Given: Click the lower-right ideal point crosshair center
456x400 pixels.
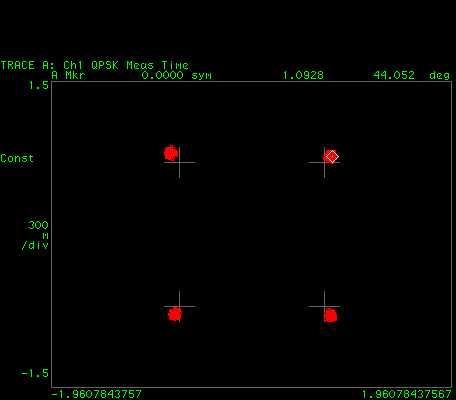Looking at the screenshot, I should (324, 306).
